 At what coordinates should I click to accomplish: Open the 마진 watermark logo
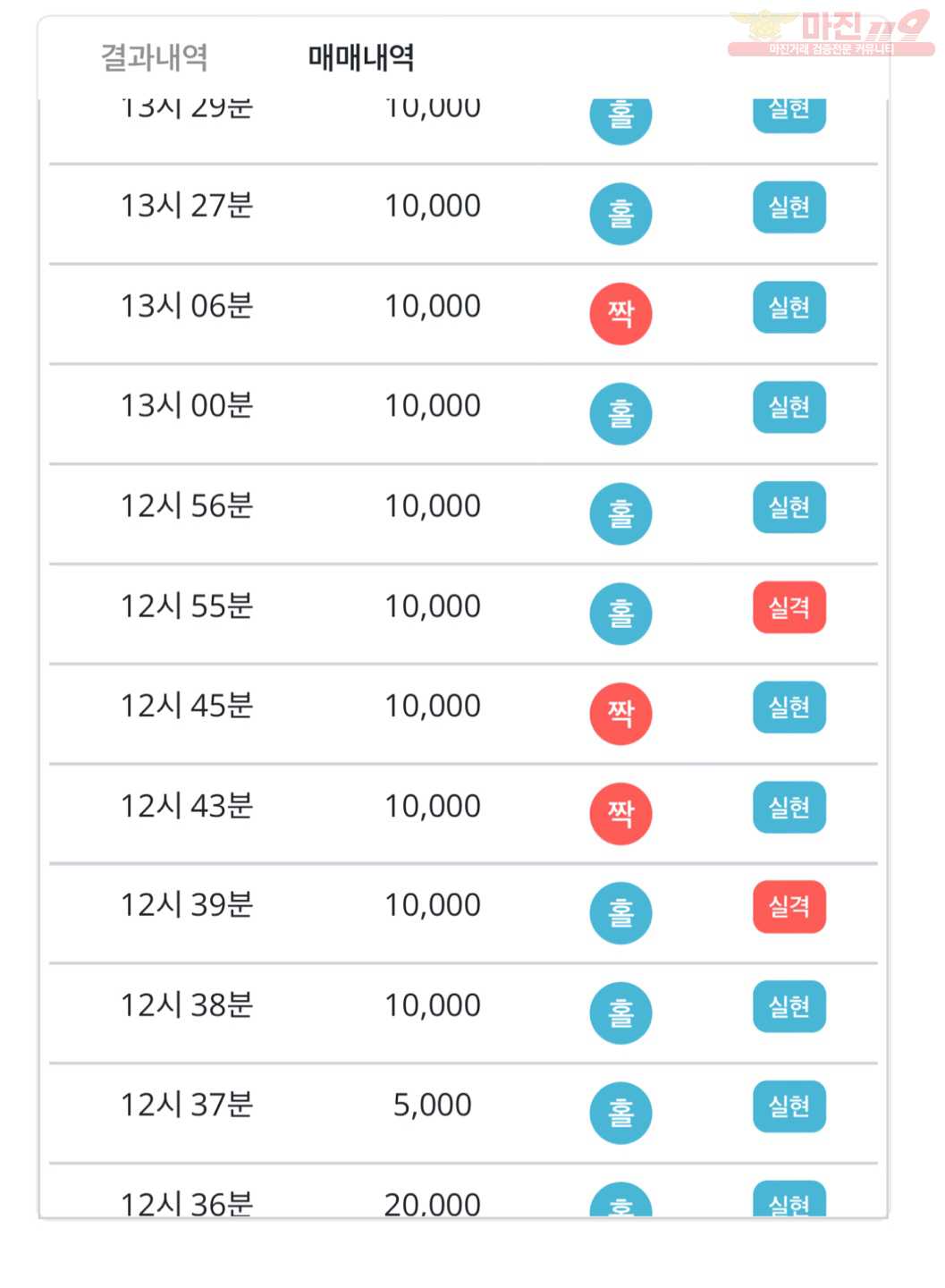[x=831, y=33]
